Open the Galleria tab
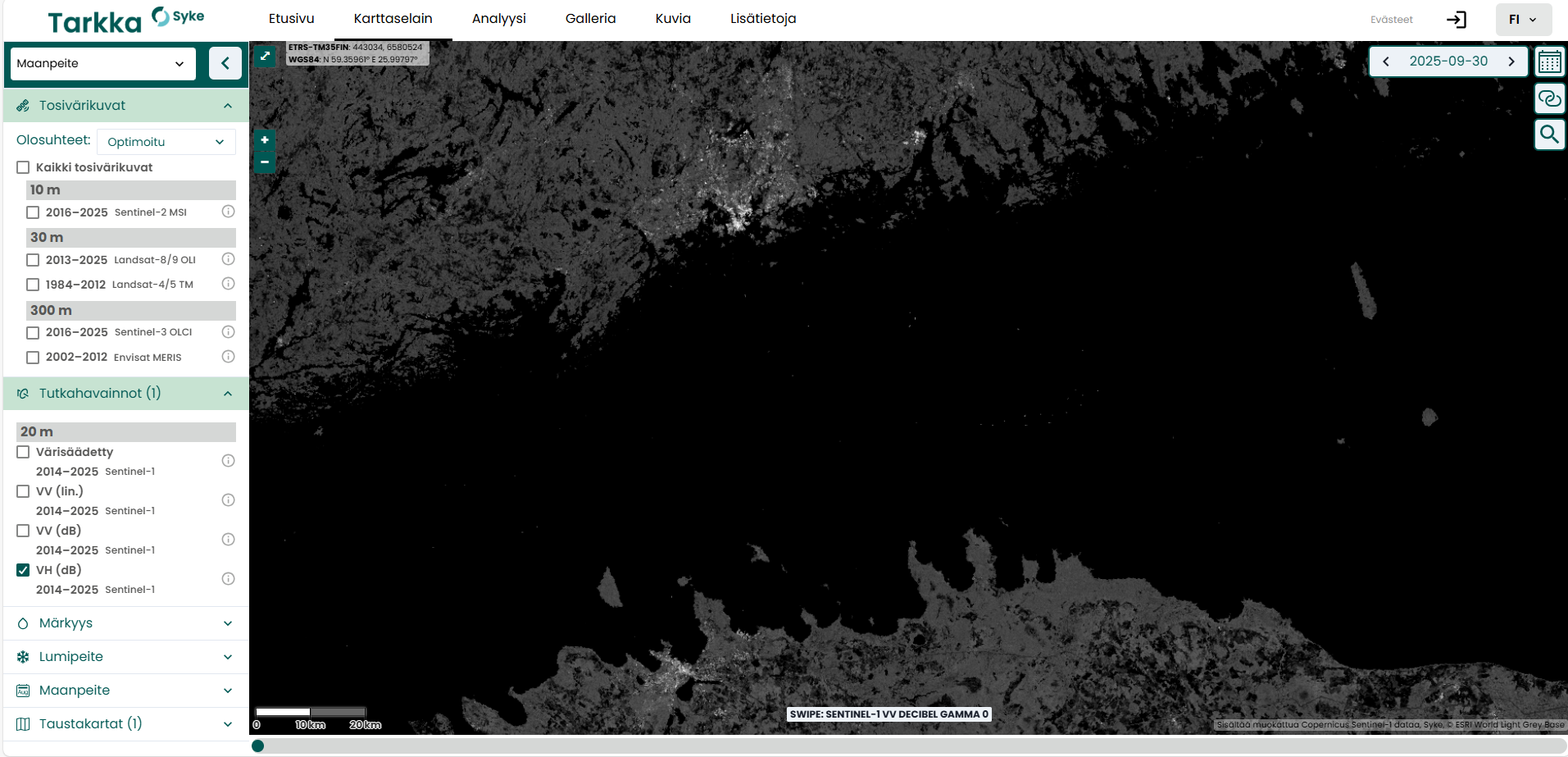This screenshot has height=757, width=1568. tap(590, 19)
